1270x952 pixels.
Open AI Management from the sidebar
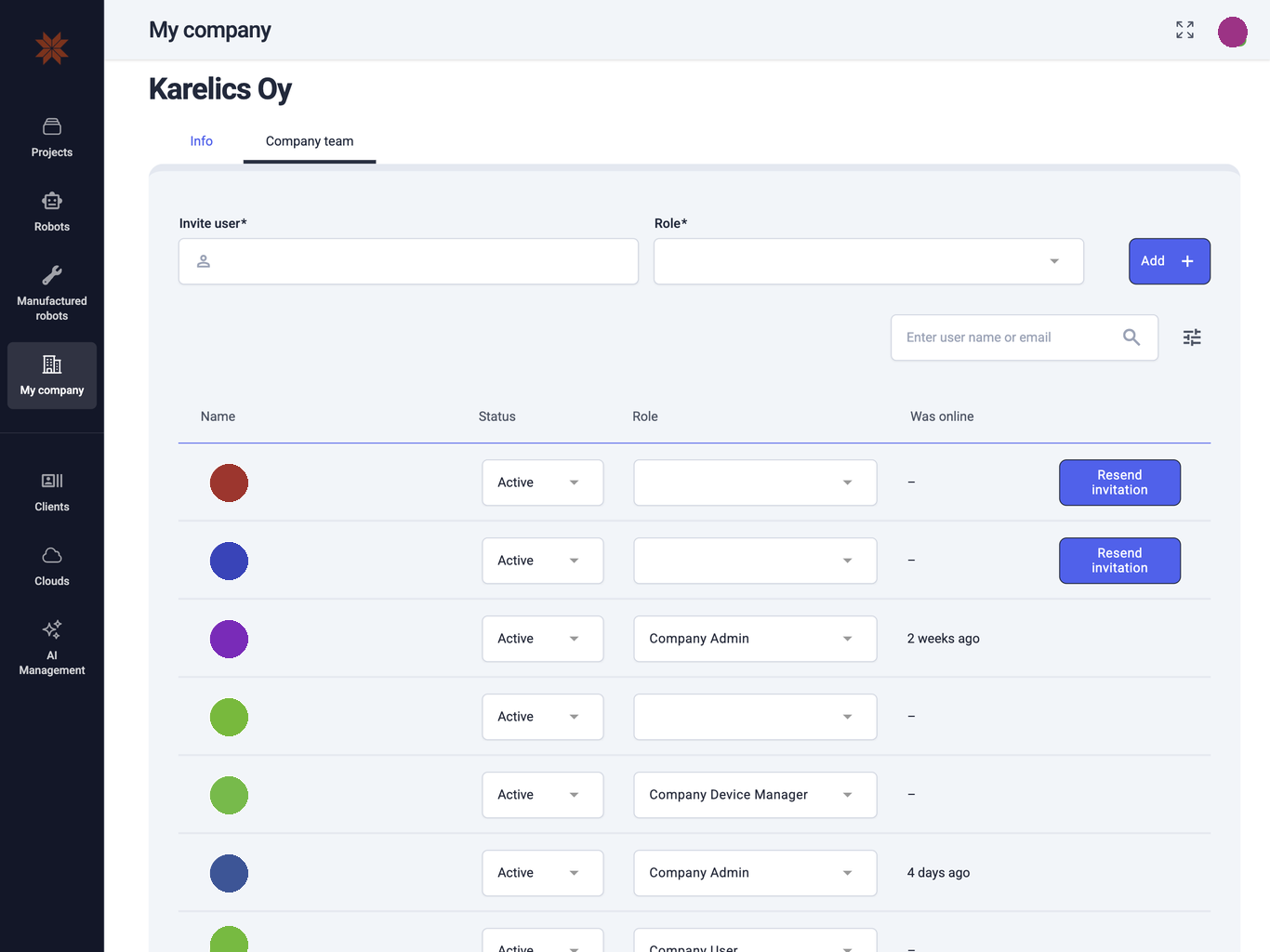pyautogui.click(x=52, y=648)
